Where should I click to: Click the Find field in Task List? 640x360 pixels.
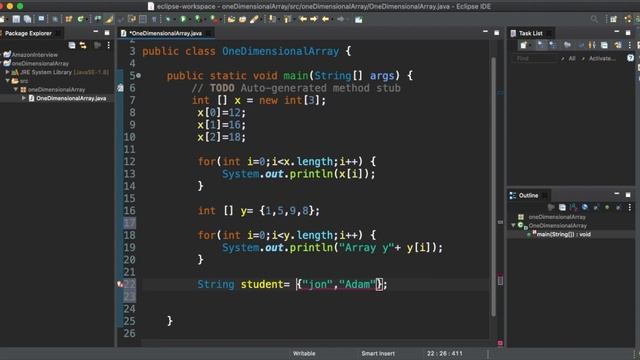(534, 58)
